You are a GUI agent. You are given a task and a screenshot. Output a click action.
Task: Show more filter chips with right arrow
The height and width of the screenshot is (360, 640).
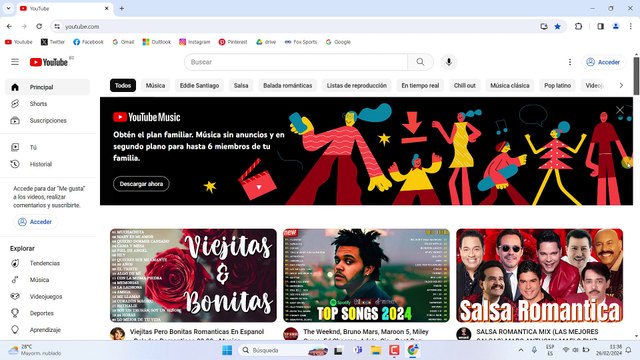[x=621, y=86]
